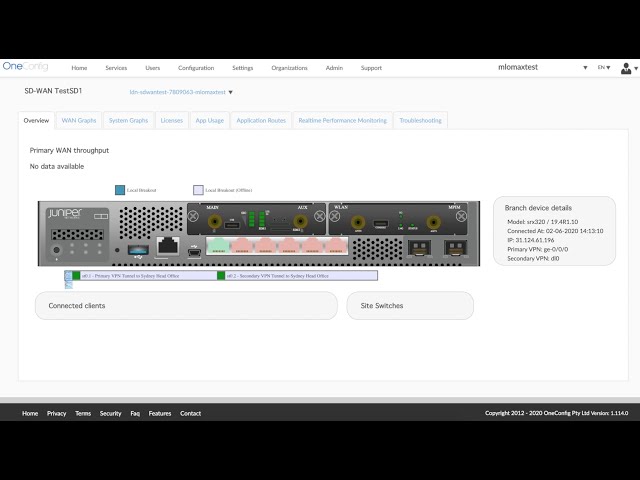Click the Branch device details panel heading
The image size is (640, 480).
click(x=538, y=208)
